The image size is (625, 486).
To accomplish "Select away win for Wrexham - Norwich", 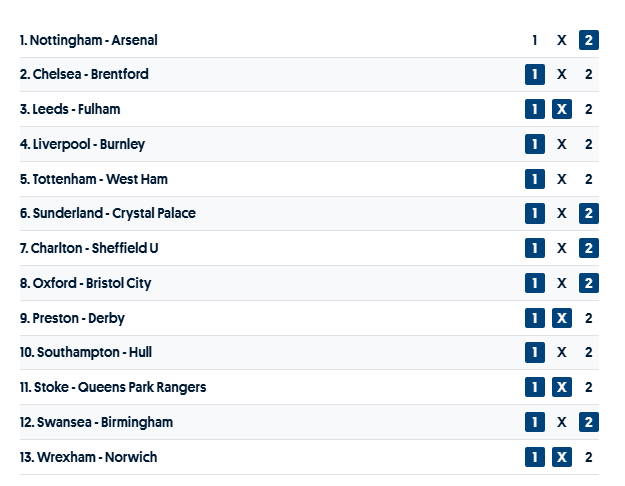I will (x=589, y=457).
